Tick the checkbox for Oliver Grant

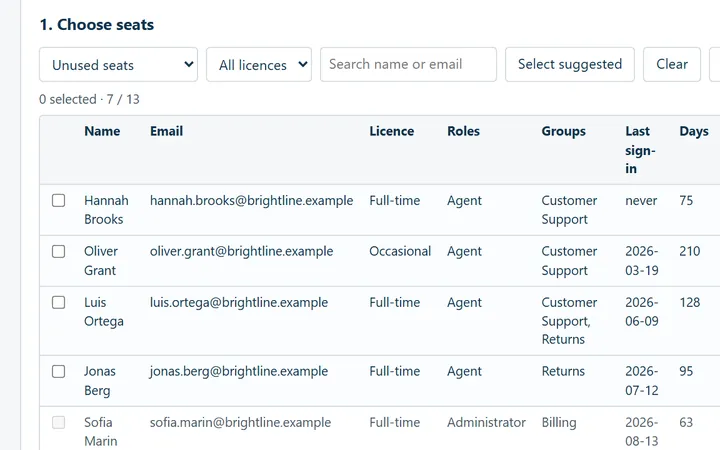coord(58,252)
